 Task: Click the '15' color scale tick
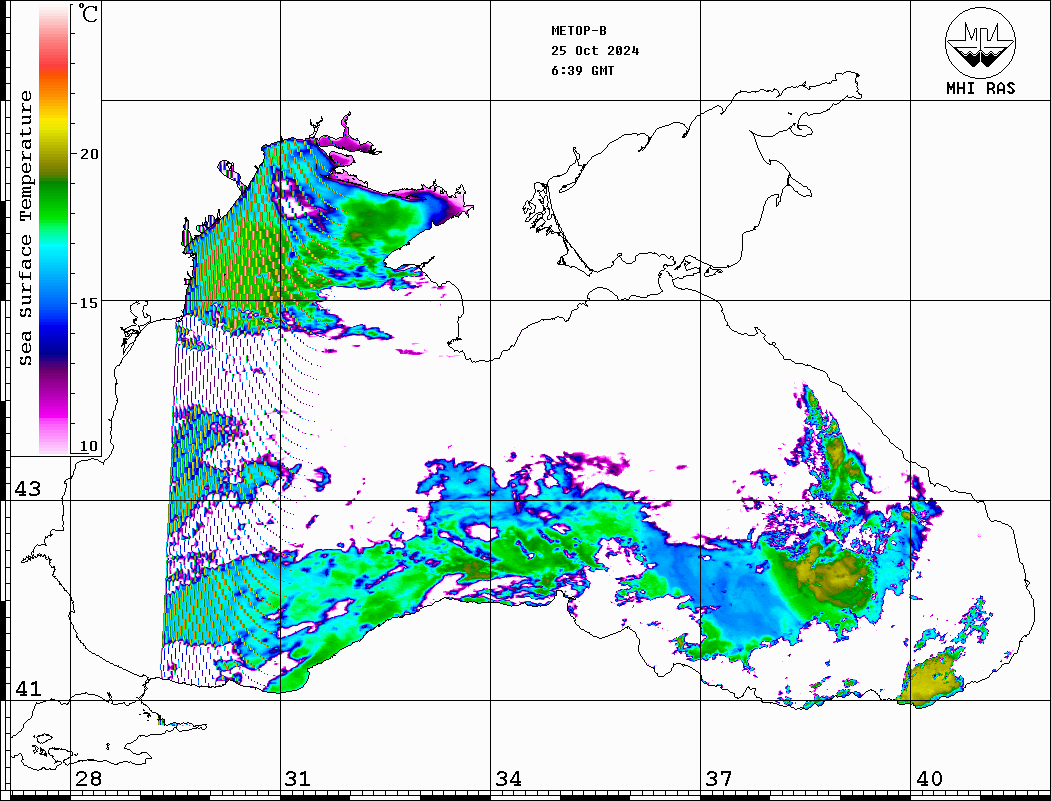89,303
